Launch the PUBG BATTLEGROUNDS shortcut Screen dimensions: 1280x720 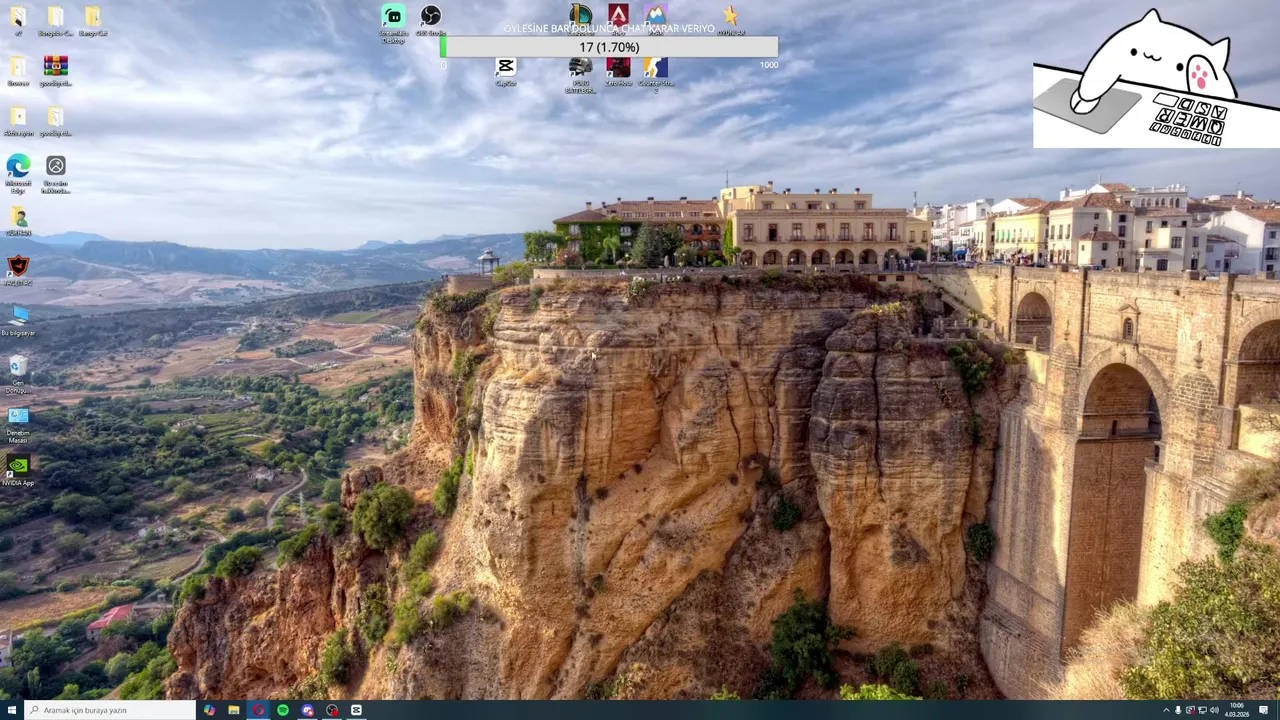point(581,74)
